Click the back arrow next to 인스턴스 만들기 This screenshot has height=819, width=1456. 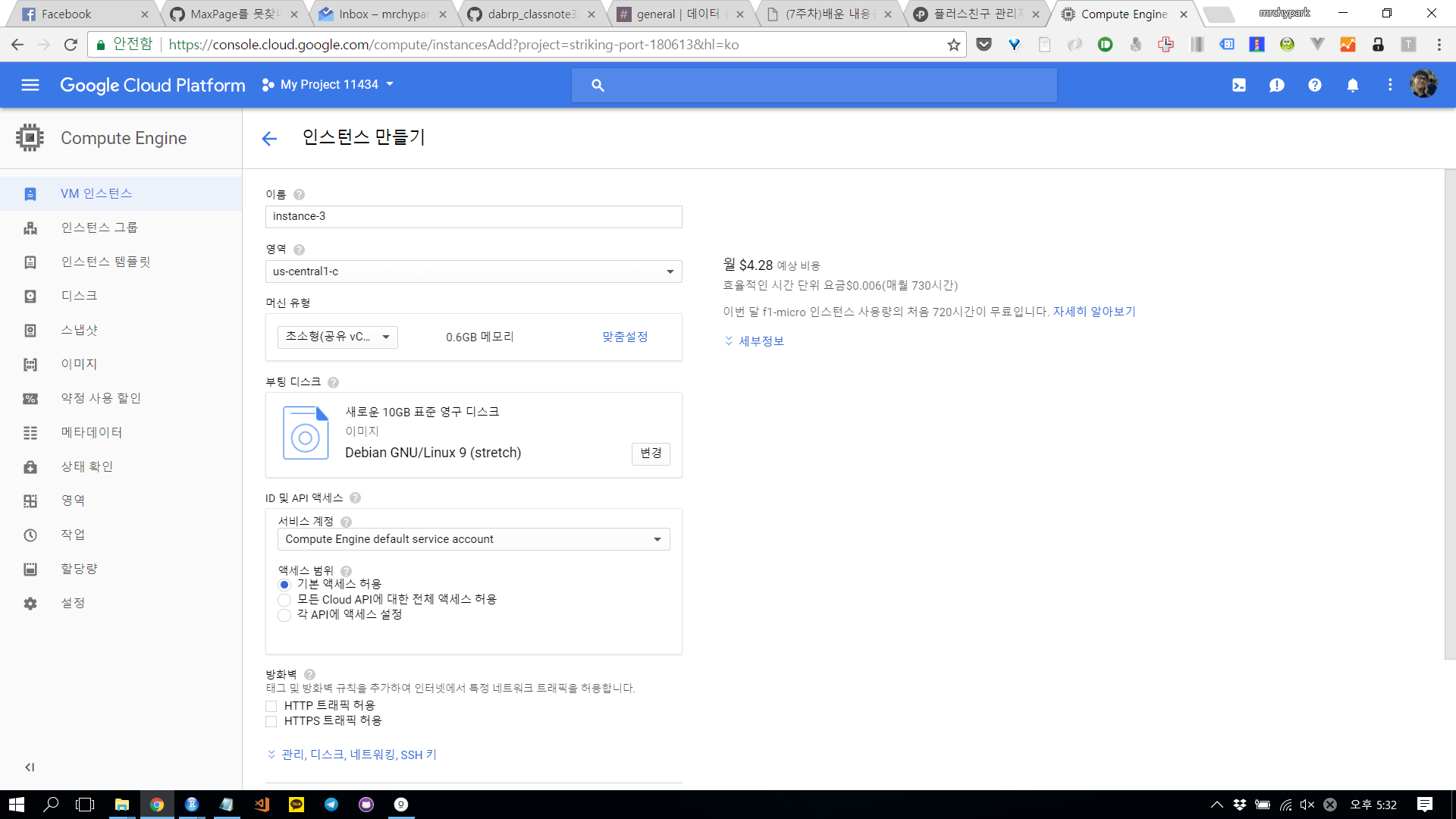click(269, 138)
